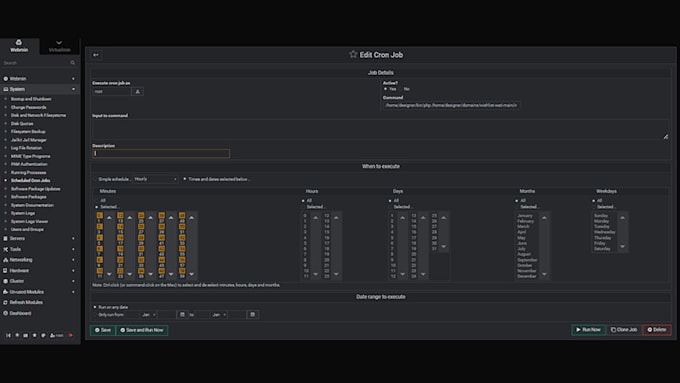Click the Input to command textarea

(x=380, y=129)
